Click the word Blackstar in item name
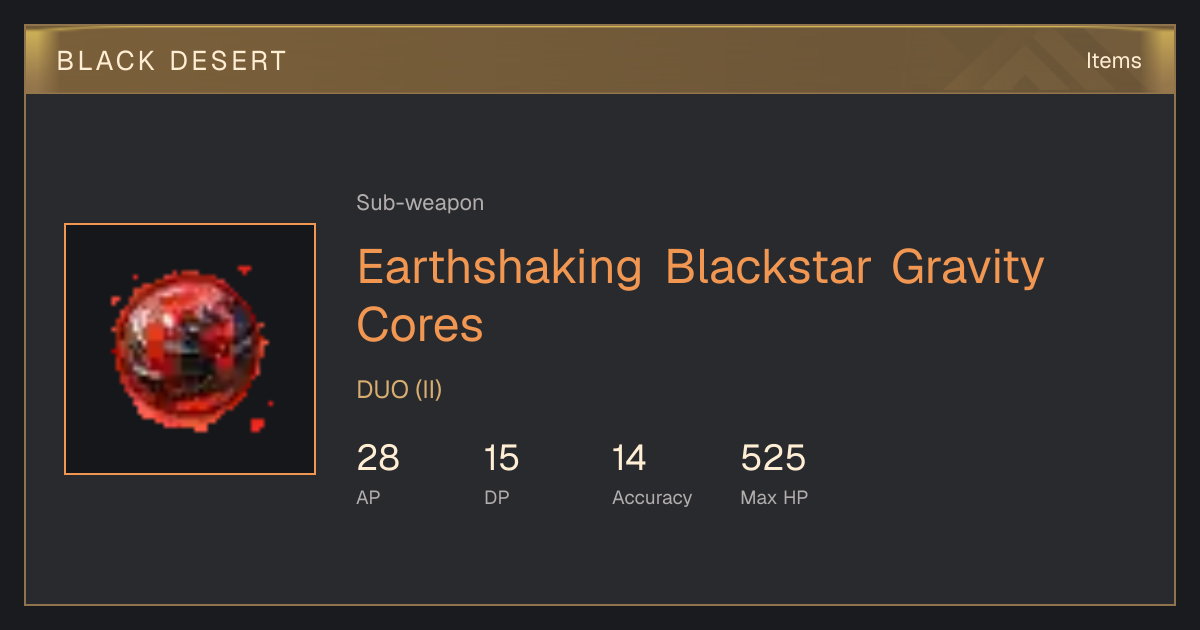 [x=766, y=267]
